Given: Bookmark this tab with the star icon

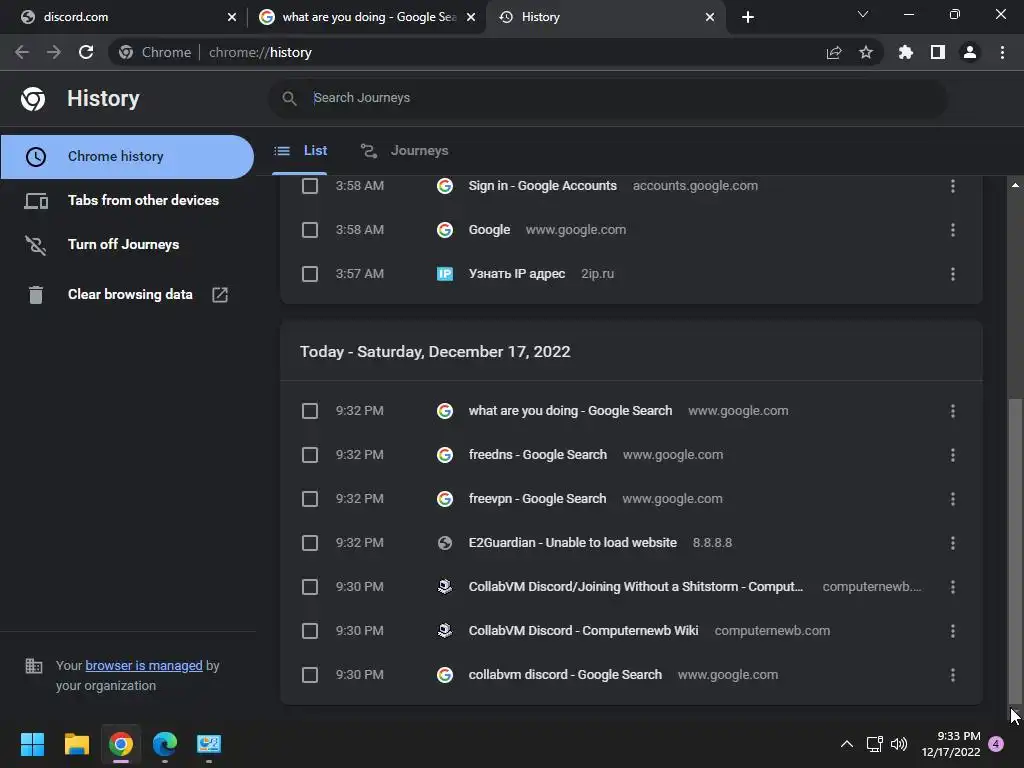Looking at the screenshot, I should click(x=866, y=52).
